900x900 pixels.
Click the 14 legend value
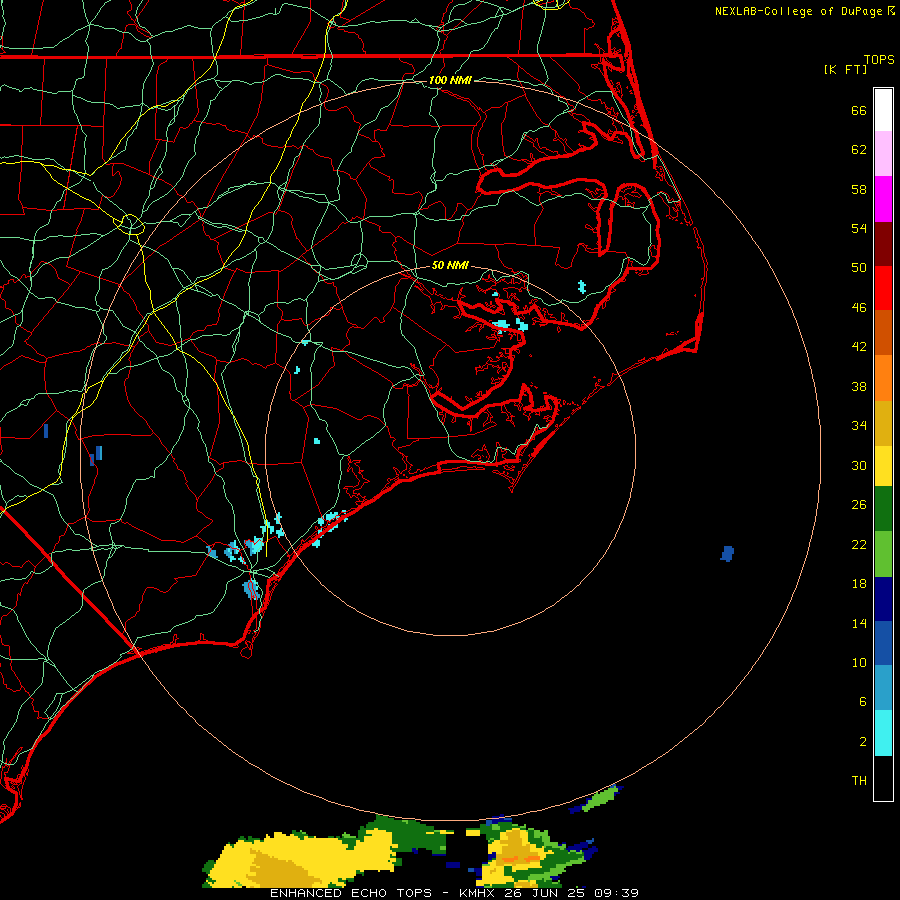coord(859,623)
